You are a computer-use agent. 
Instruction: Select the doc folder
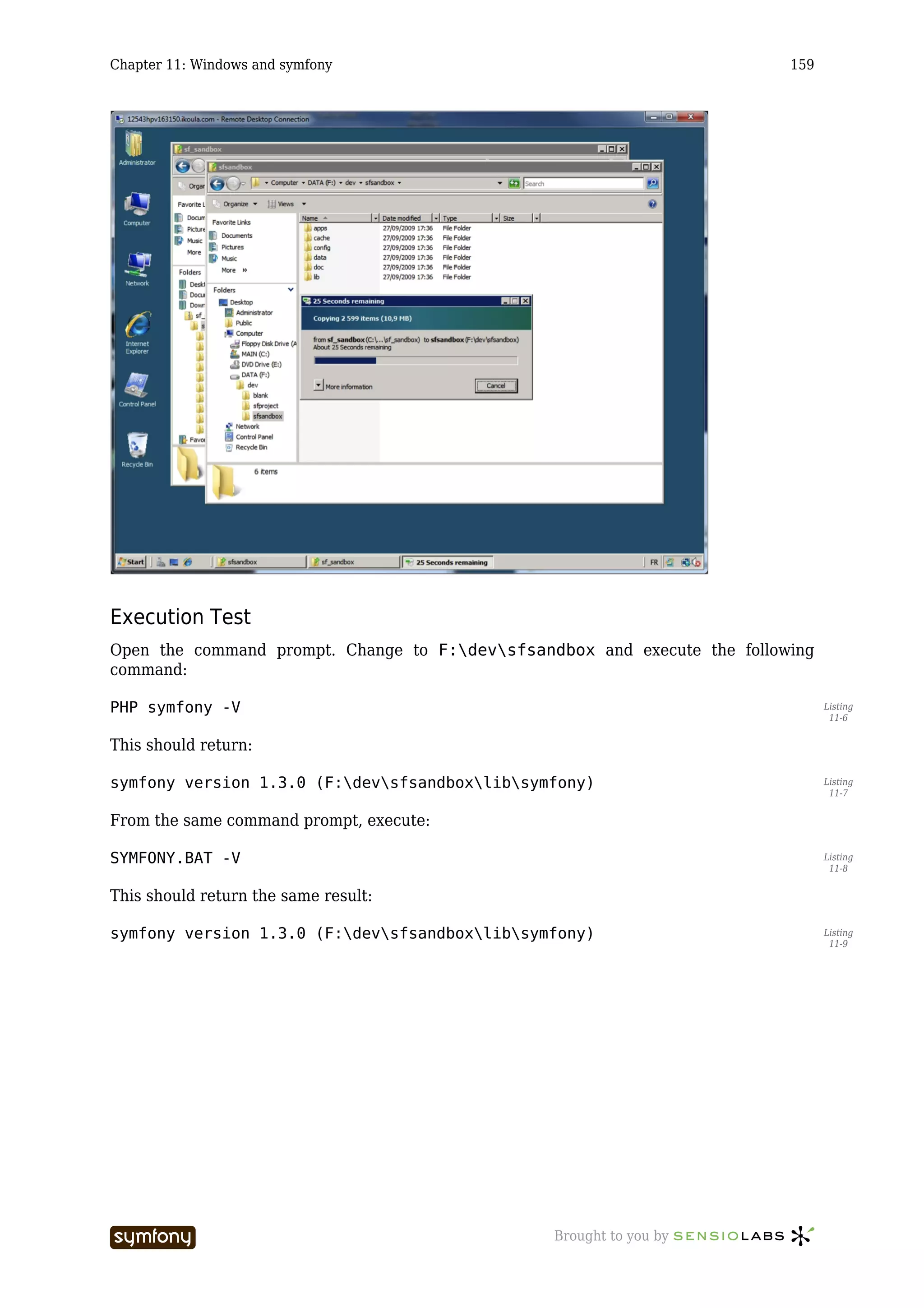pyautogui.click(x=314, y=267)
